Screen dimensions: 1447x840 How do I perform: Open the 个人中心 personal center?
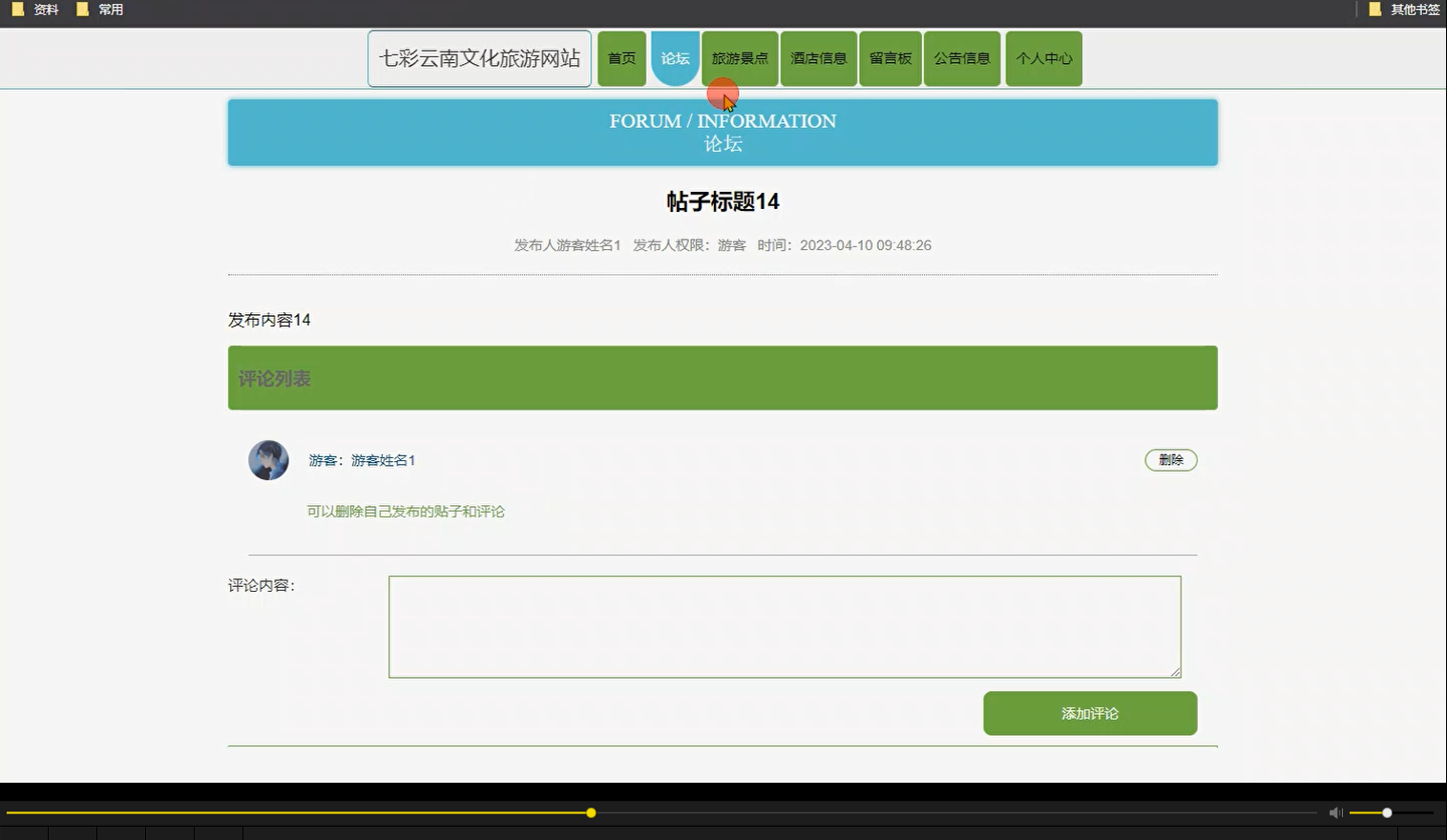pos(1042,58)
